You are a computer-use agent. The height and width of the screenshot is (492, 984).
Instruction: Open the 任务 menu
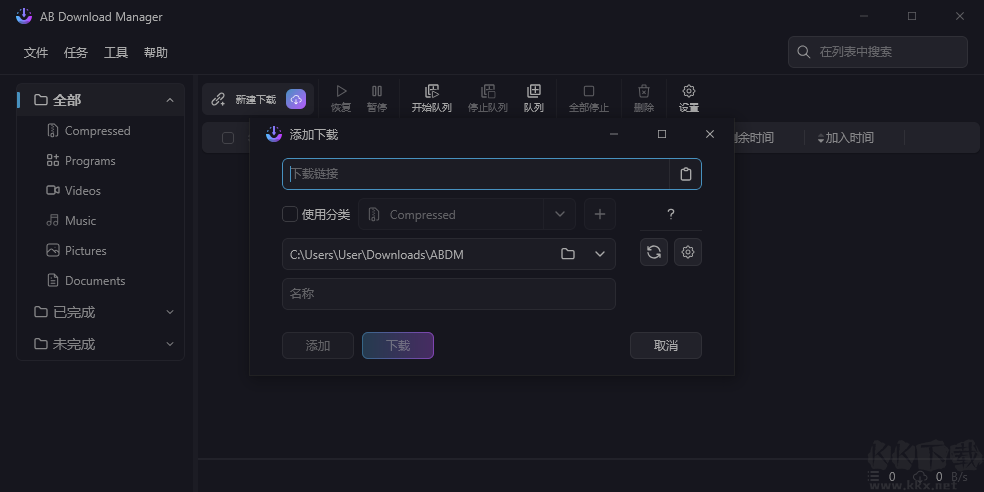(x=76, y=53)
